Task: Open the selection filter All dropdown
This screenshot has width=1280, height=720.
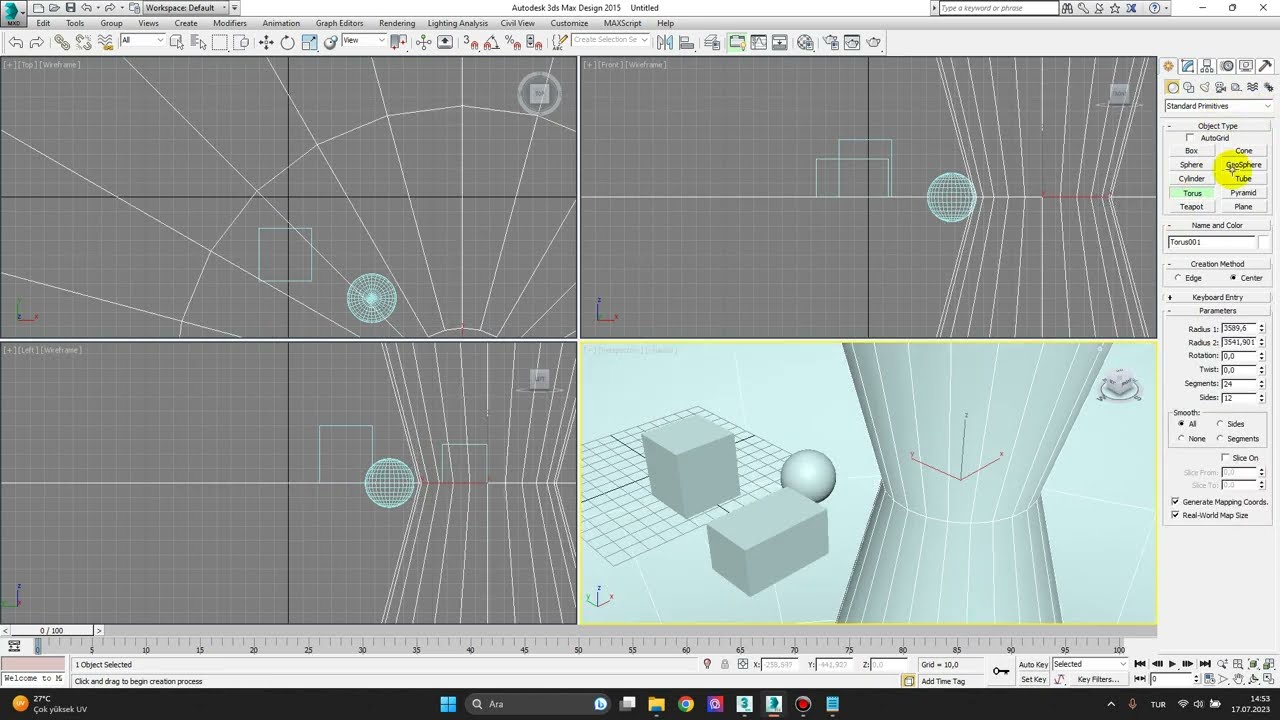Action: (x=142, y=41)
